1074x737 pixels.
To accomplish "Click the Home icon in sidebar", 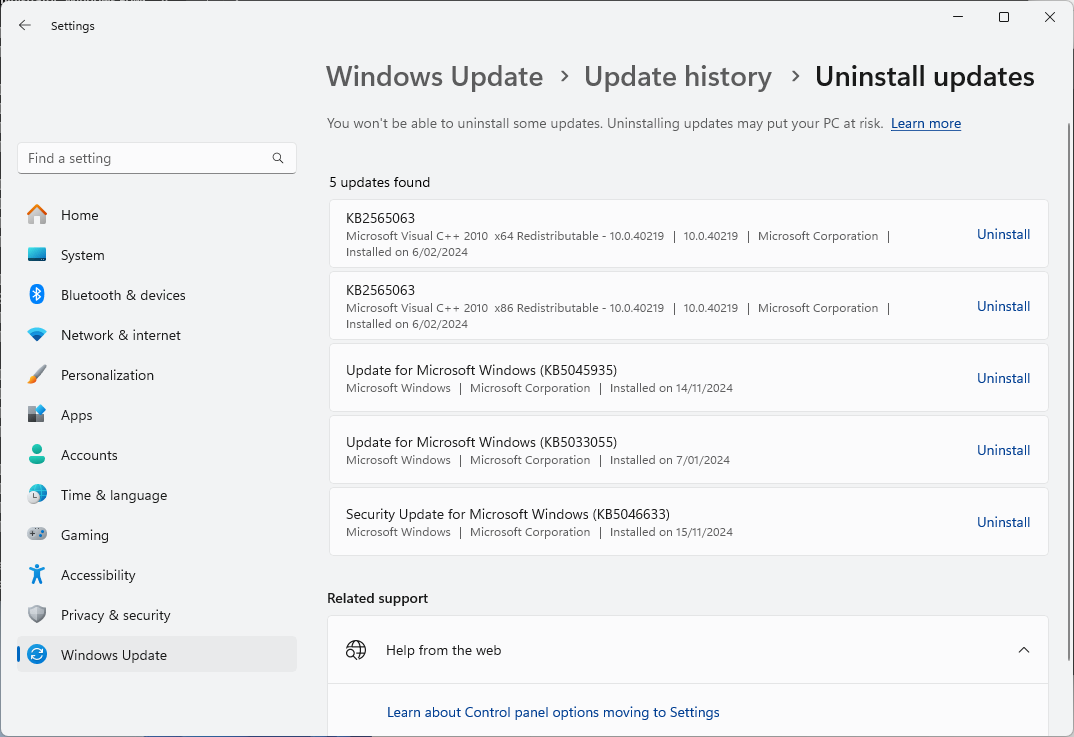I will pos(37,215).
